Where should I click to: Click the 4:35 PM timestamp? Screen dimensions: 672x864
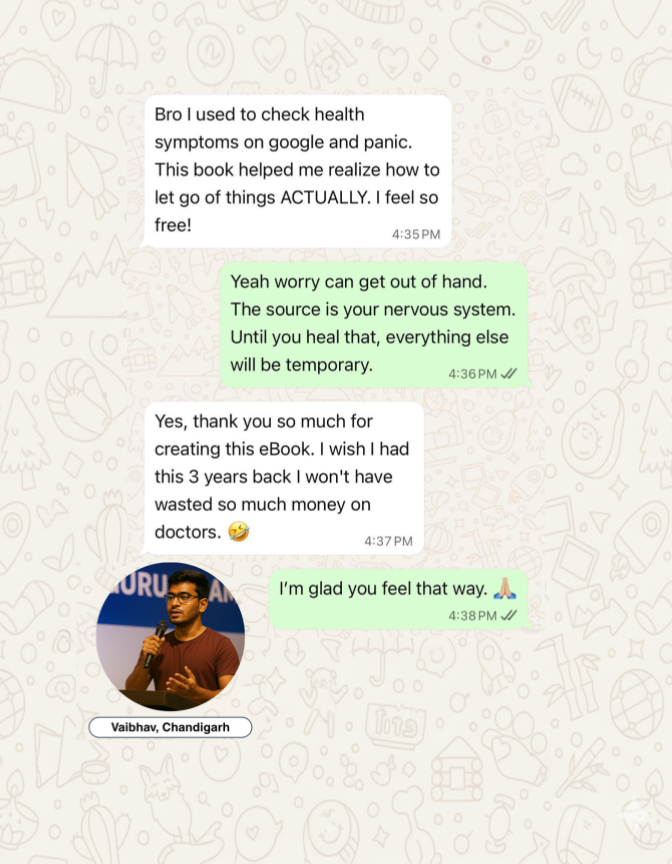416,234
